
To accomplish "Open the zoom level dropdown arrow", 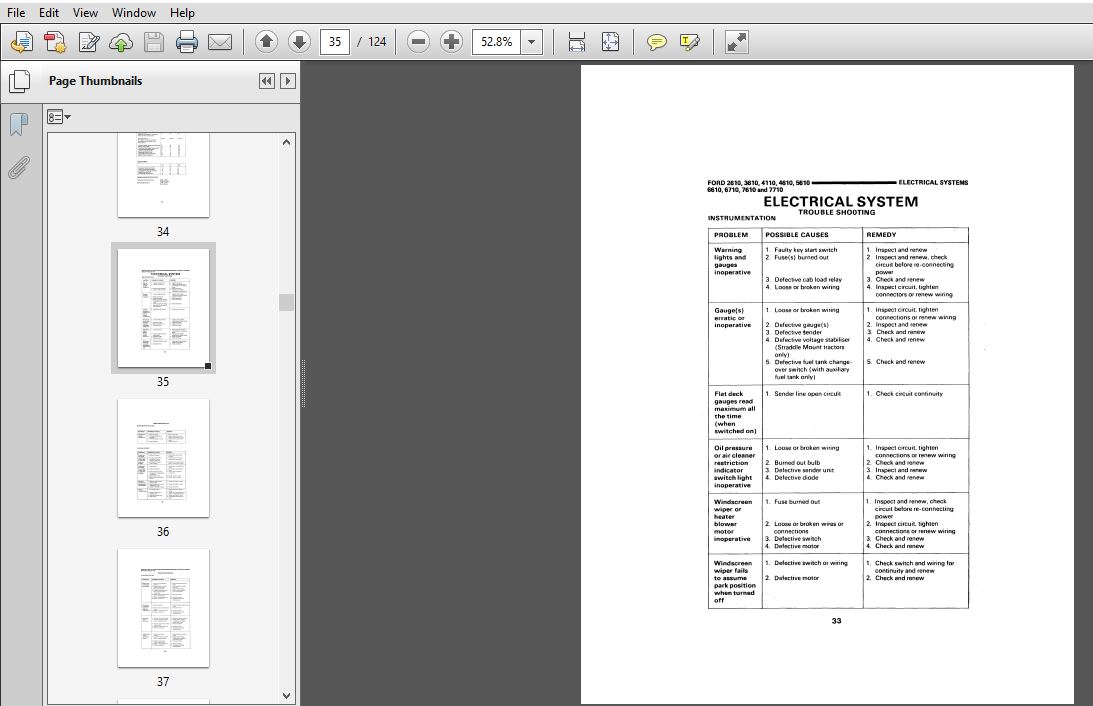I will [x=531, y=42].
